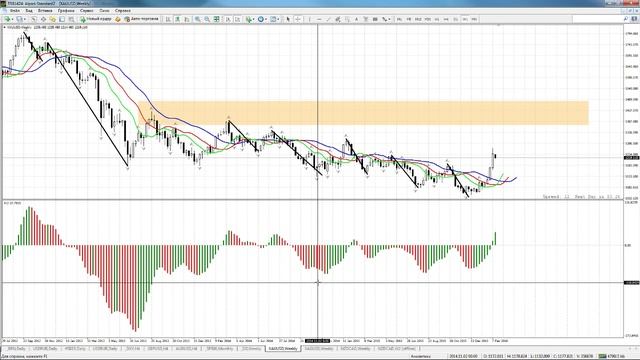Open the Strategy Tester icon
640x360 pixels.
[x=71, y=19]
